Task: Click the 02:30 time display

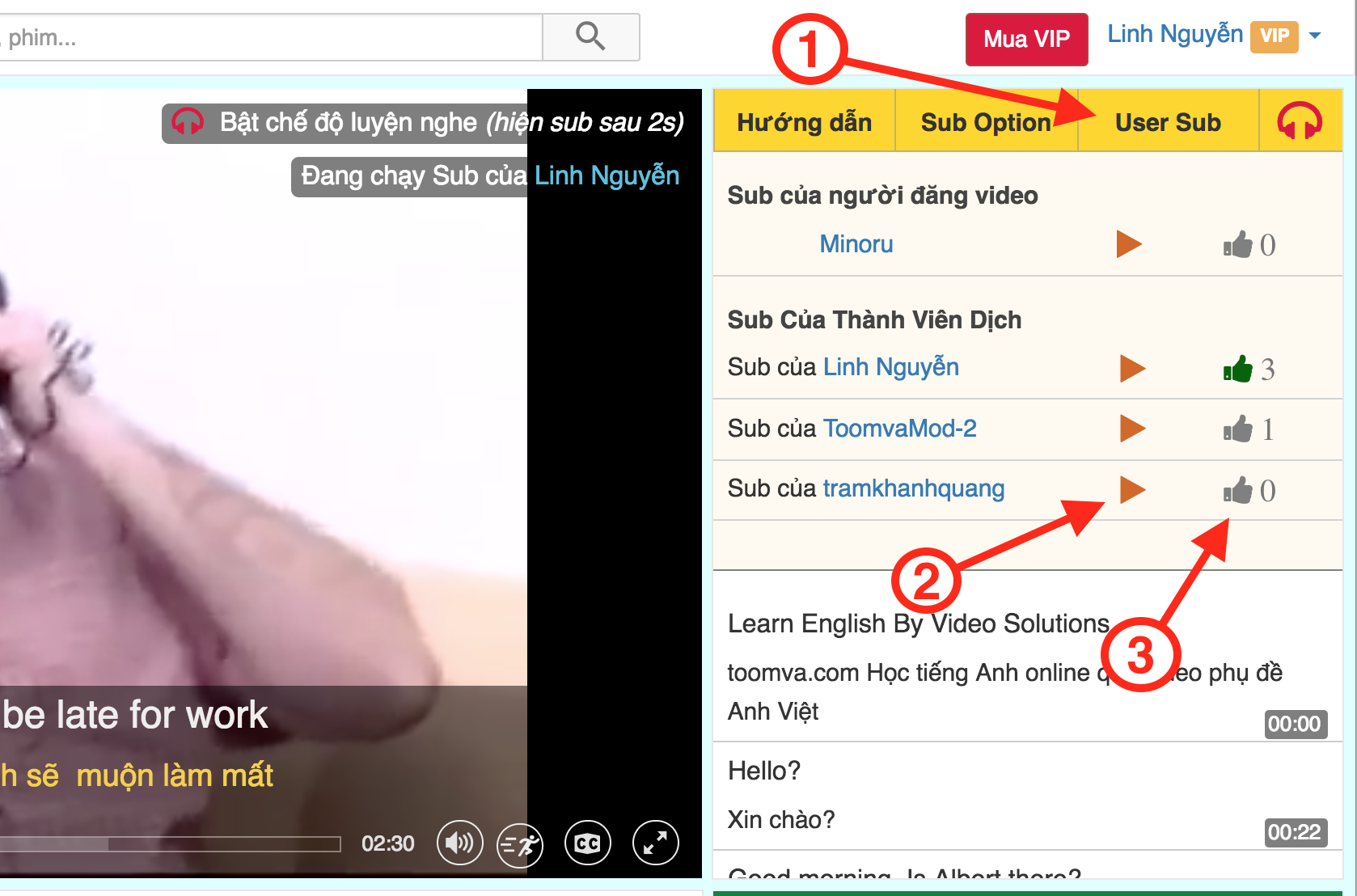Action: coord(387,843)
